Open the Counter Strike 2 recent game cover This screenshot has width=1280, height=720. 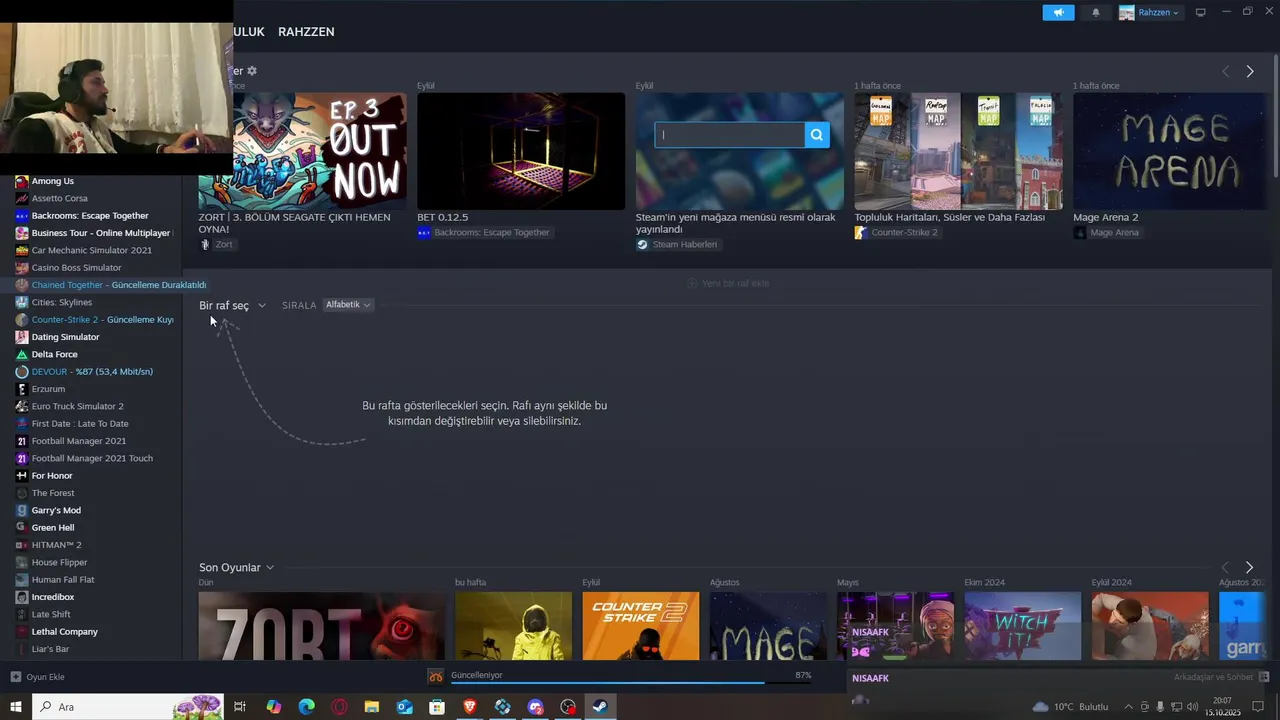click(641, 626)
